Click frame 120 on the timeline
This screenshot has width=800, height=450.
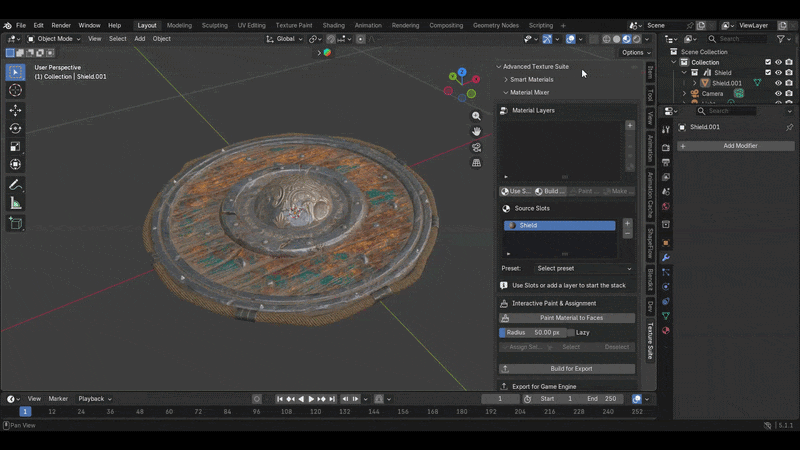(316, 412)
